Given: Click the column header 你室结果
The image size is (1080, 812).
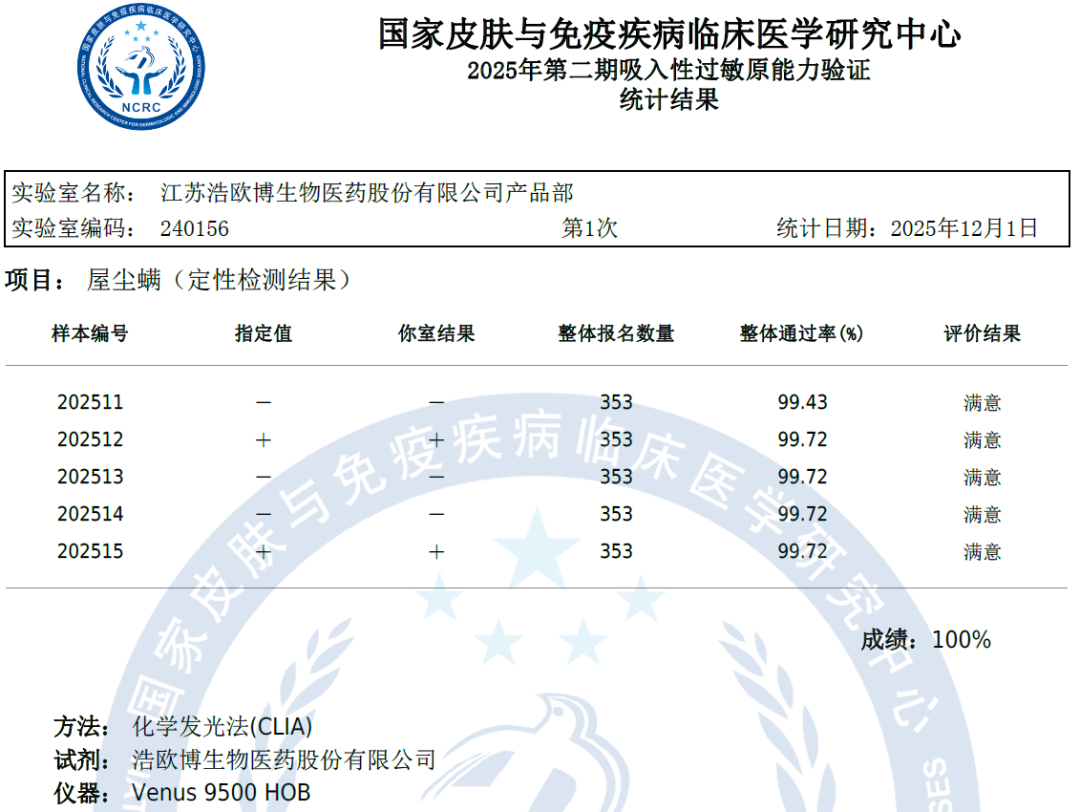Looking at the screenshot, I should (437, 334).
